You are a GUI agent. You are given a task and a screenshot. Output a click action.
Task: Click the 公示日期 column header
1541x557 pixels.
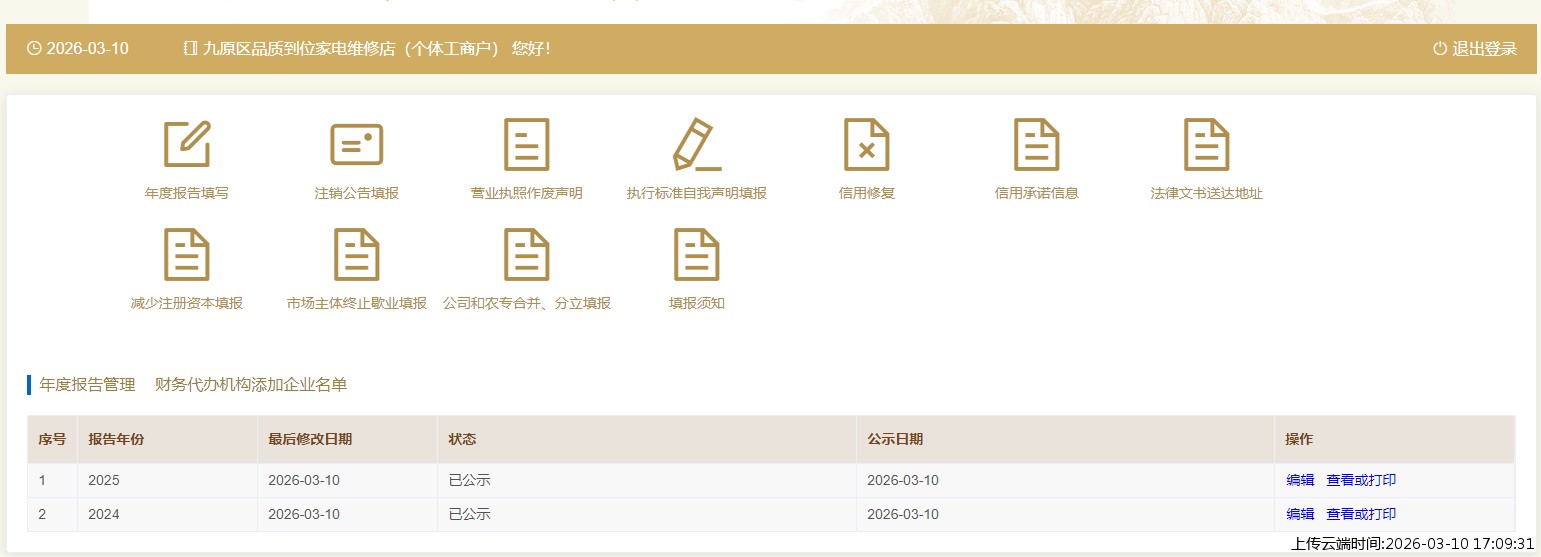point(895,439)
